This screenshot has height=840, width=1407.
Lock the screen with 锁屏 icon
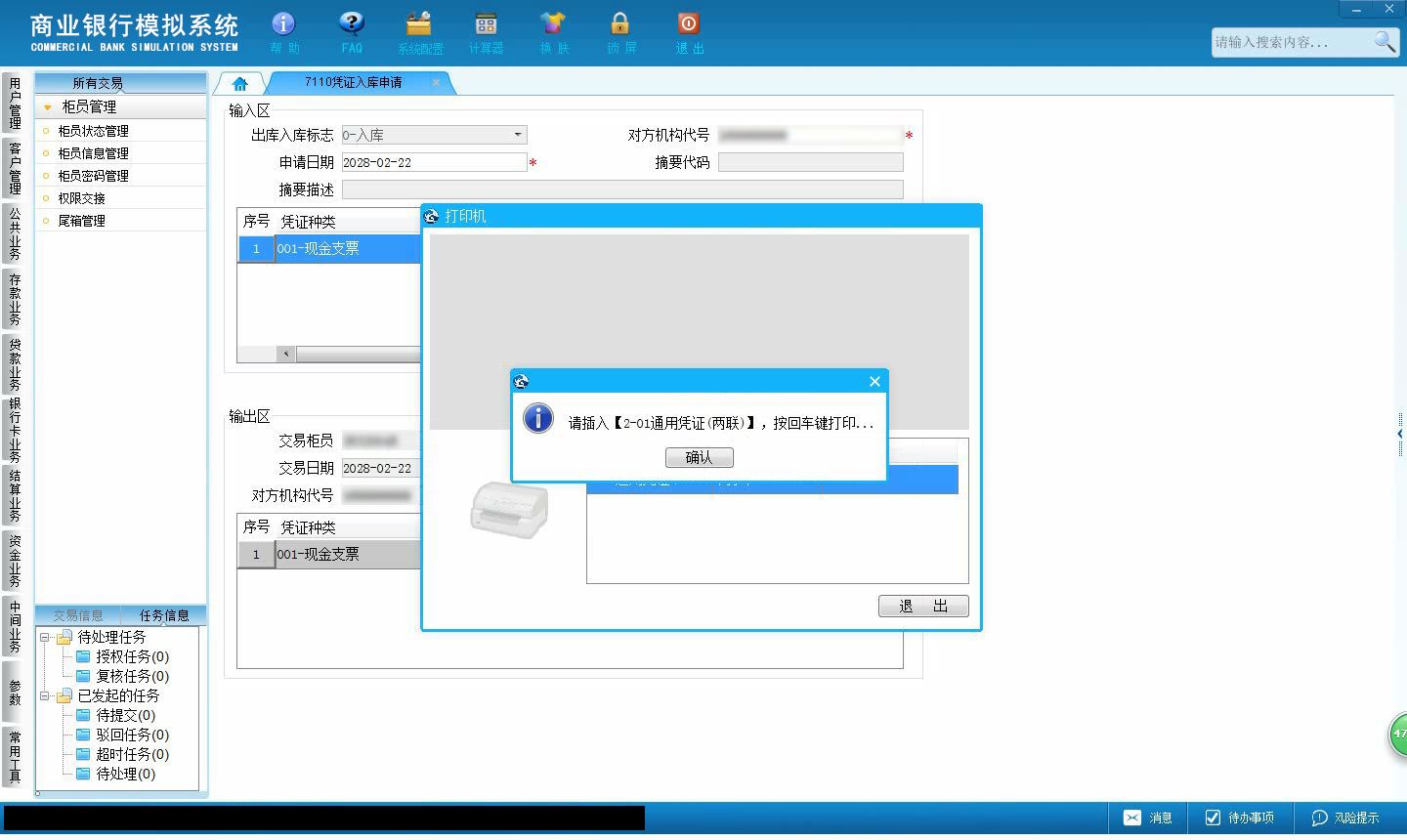[x=620, y=33]
